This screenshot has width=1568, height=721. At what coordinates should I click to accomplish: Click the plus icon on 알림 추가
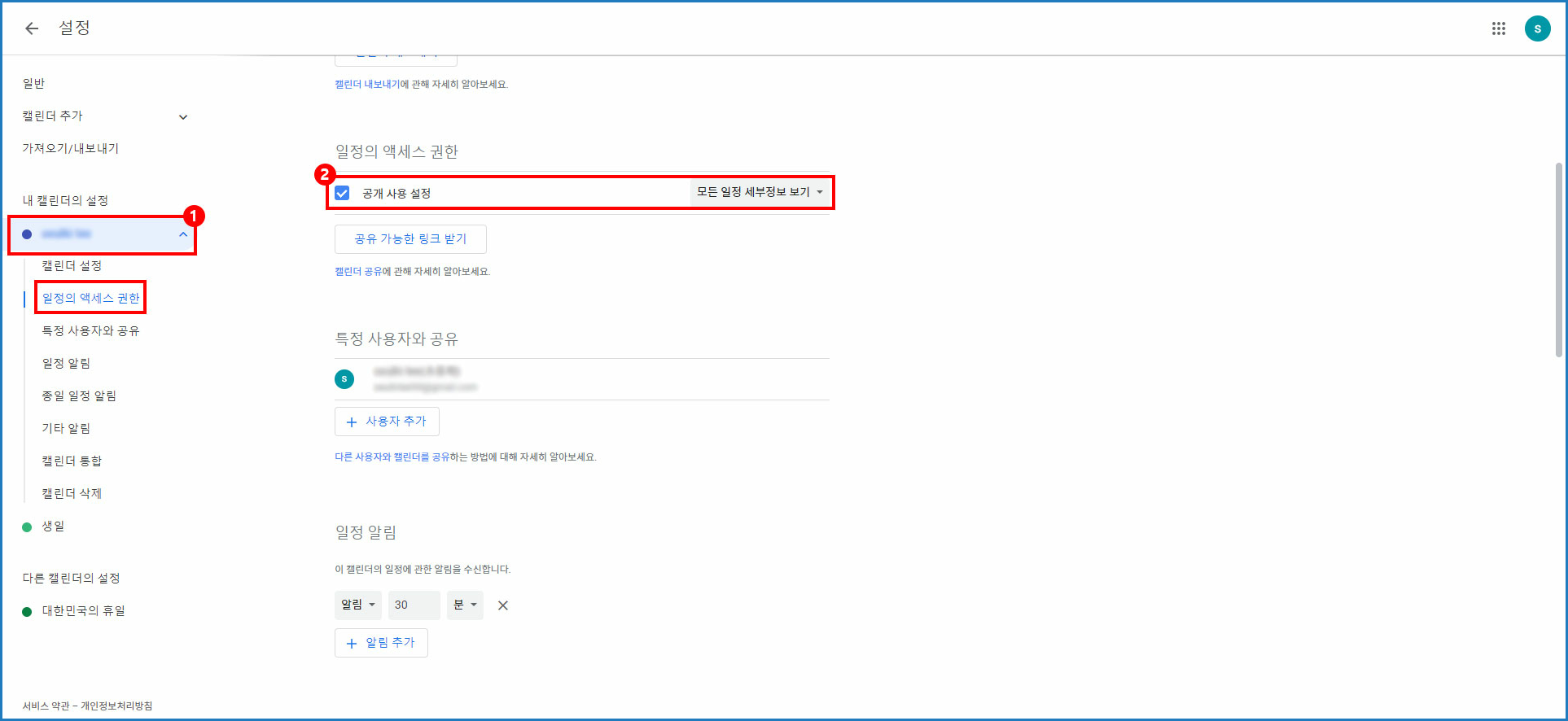[x=352, y=643]
